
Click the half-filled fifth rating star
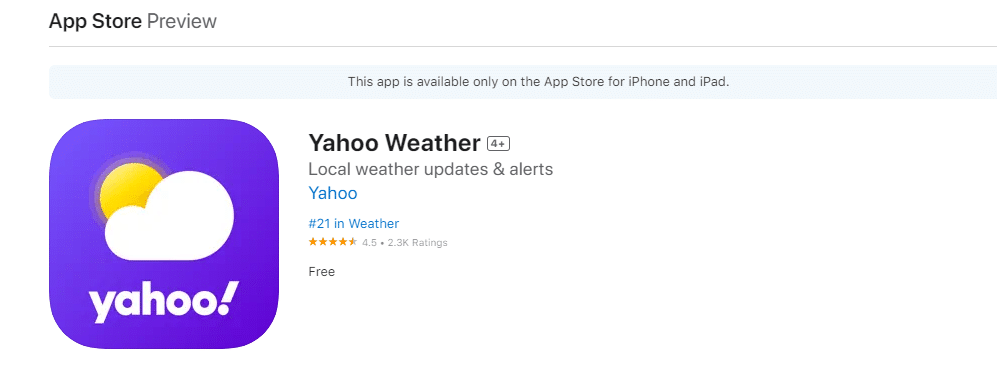pos(353,242)
